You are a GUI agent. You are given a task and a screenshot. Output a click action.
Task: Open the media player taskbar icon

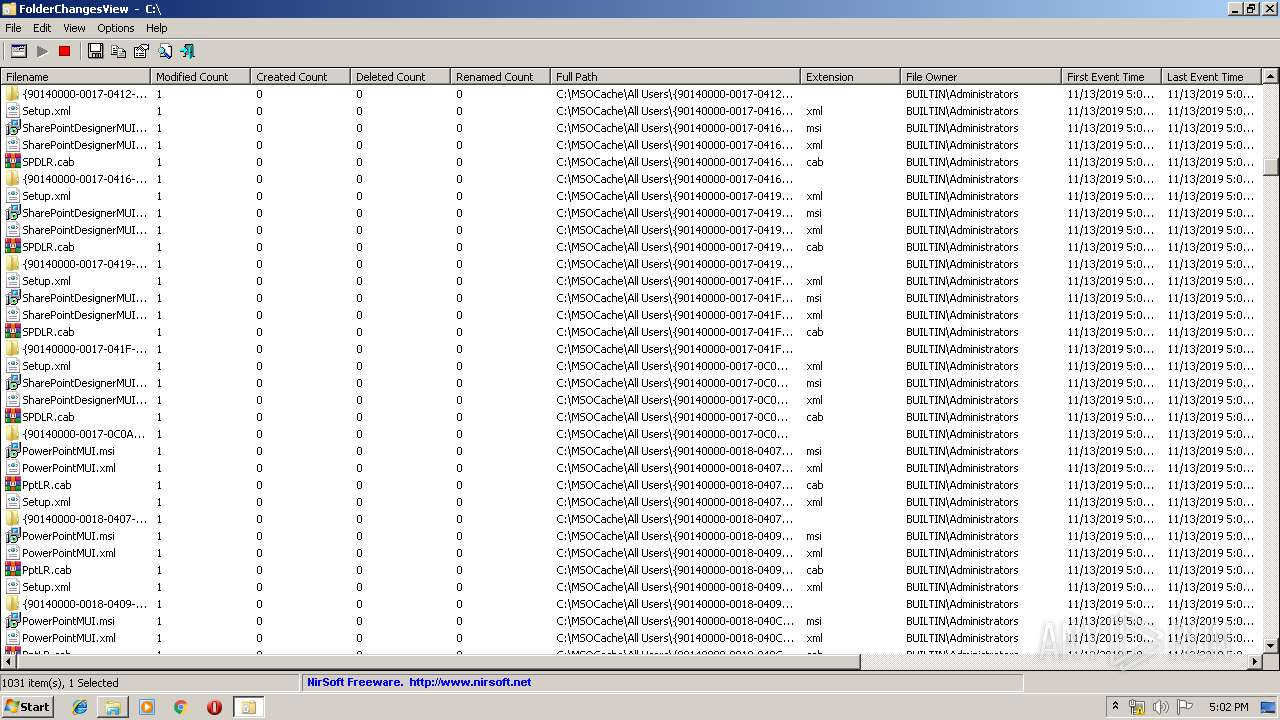pos(147,707)
